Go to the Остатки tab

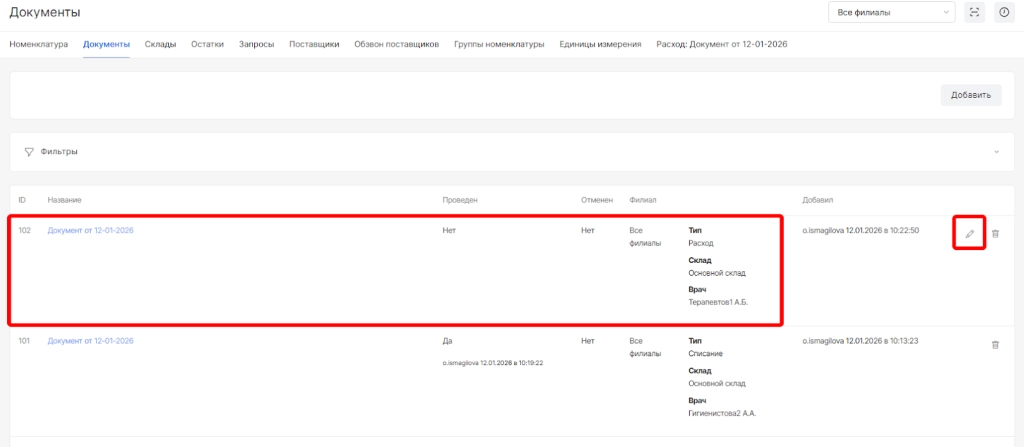(207, 44)
